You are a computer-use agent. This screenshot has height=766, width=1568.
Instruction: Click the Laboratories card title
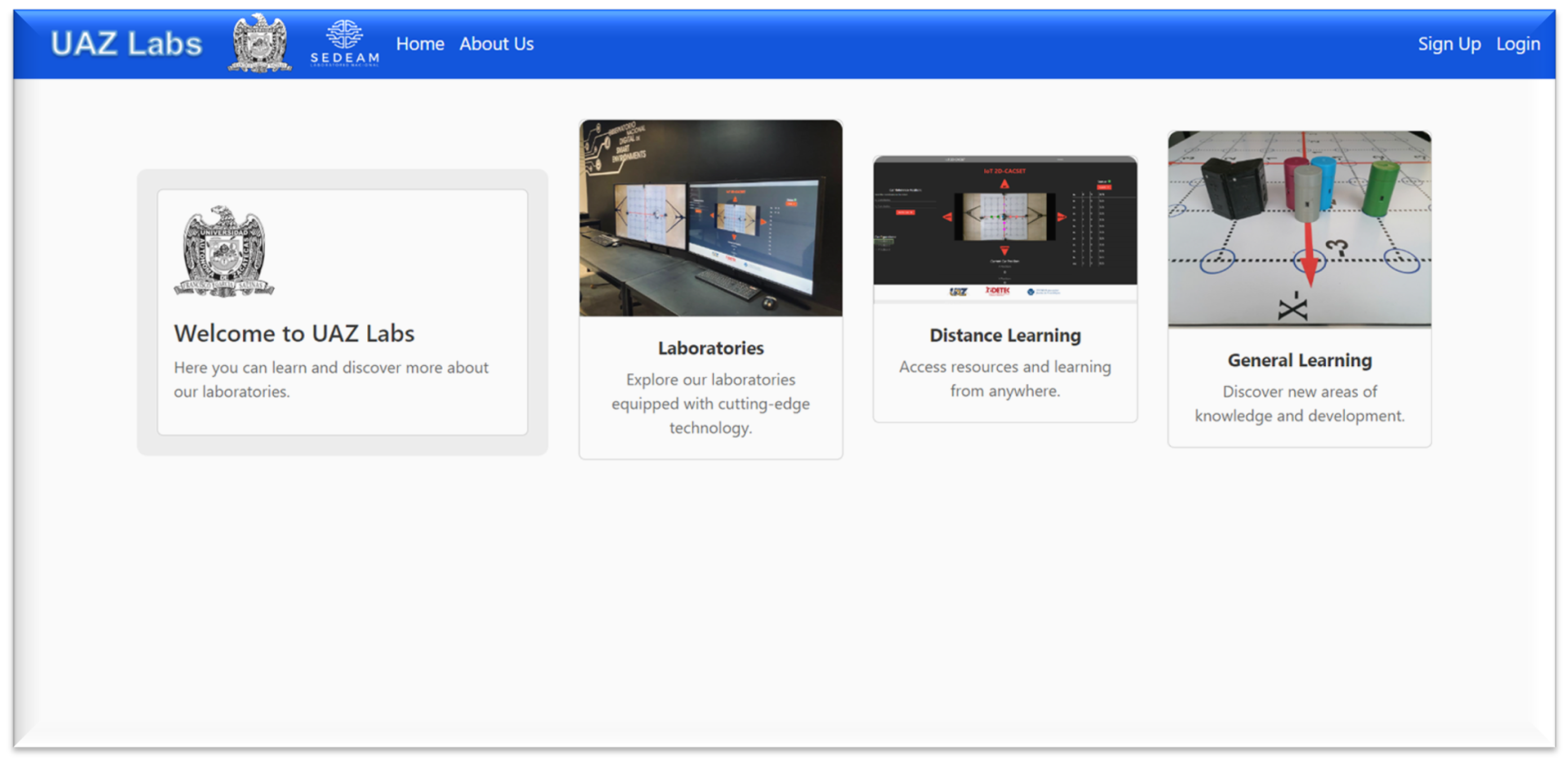710,348
